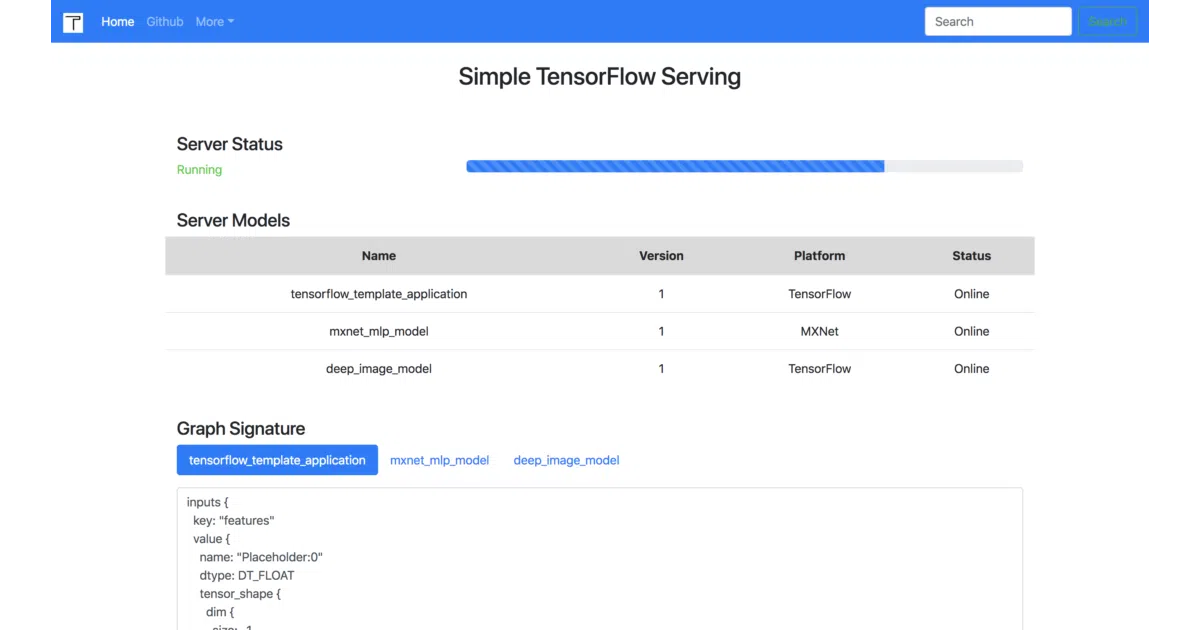
Task: Click the Graph Signature heading
Action: 241,428
